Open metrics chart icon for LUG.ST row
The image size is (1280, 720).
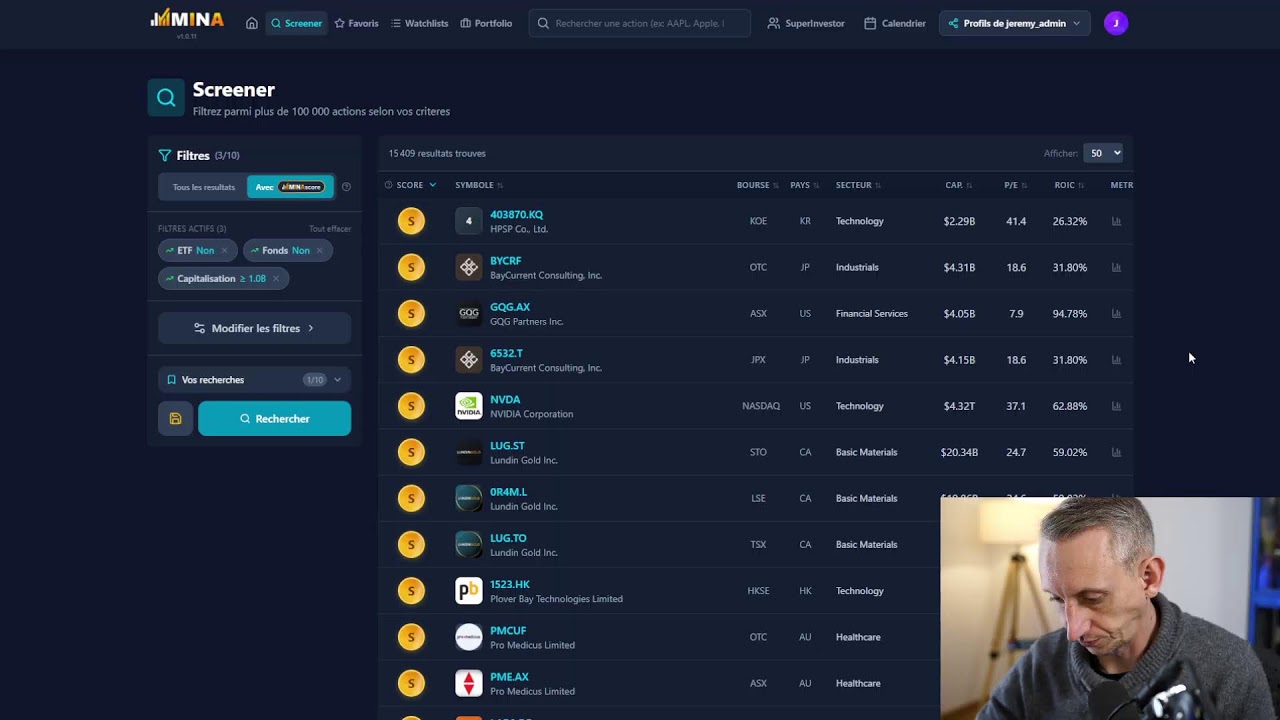pos(1116,452)
